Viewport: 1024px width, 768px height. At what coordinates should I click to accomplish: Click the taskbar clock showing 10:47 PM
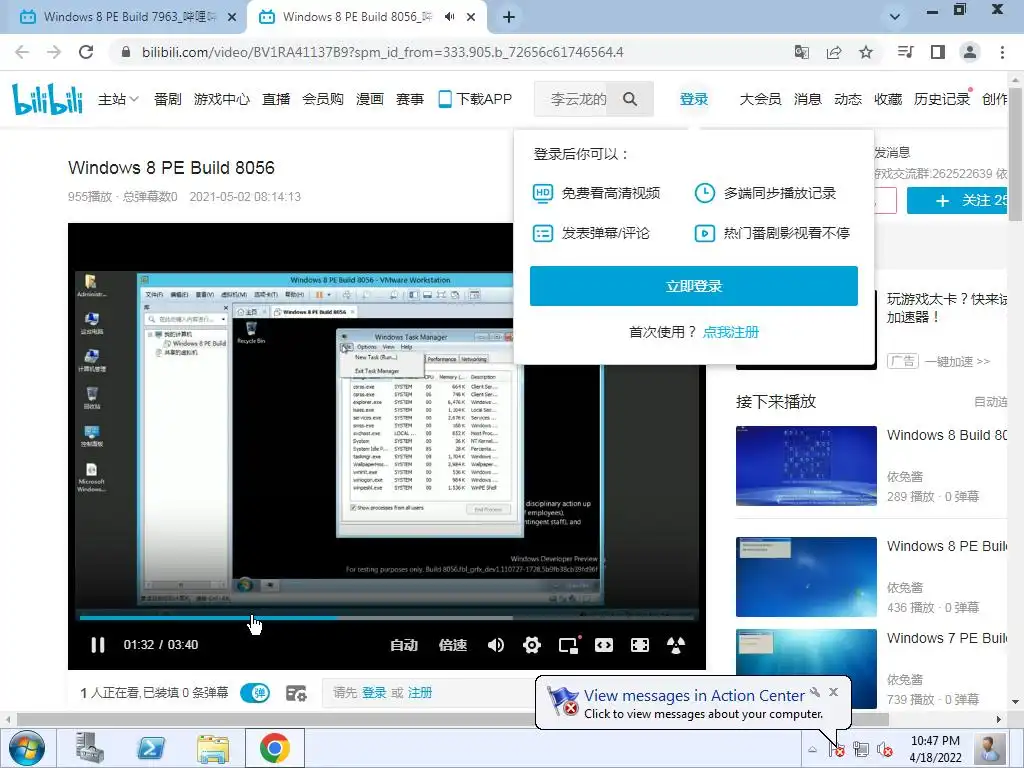coord(935,749)
